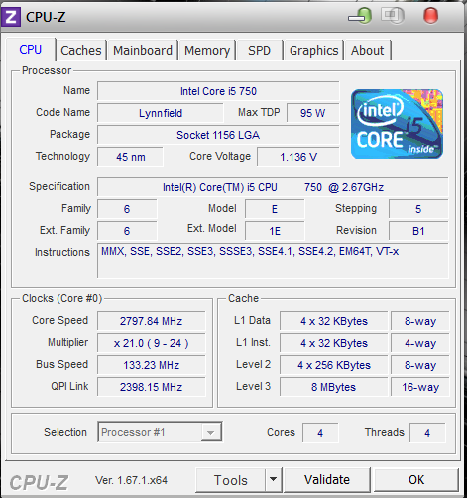Screen dimensions: 470x498
Task: Click the Level 3 16-way value
Action: click(x=420, y=387)
